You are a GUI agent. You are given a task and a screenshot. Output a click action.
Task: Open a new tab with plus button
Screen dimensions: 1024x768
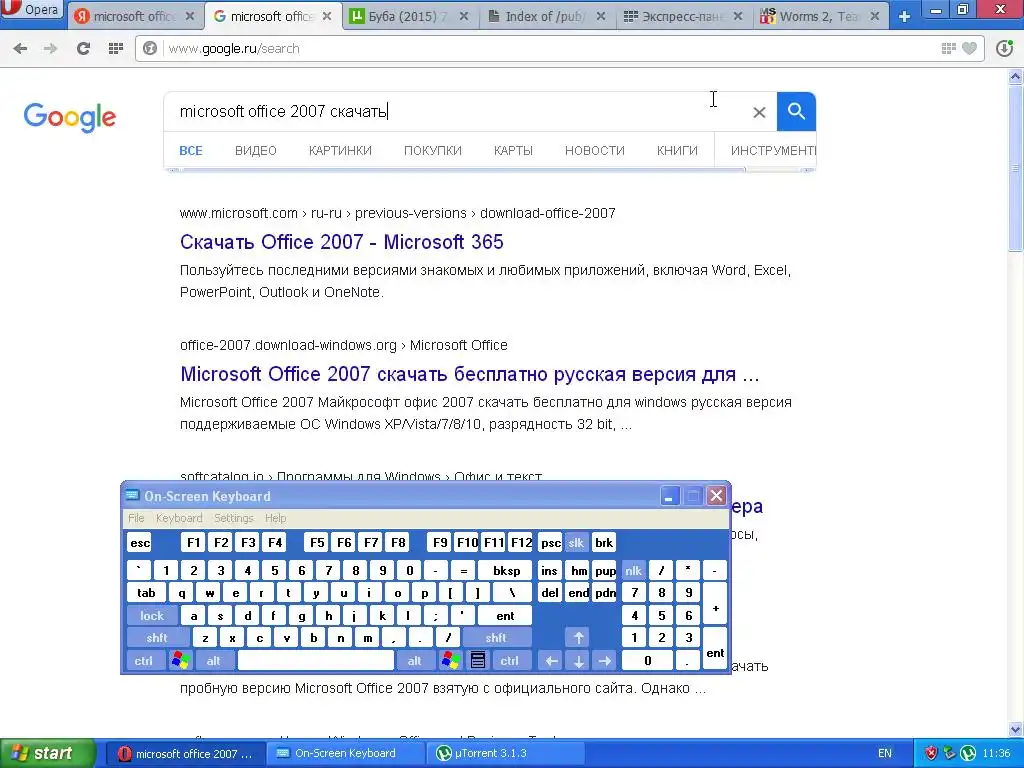click(x=904, y=16)
